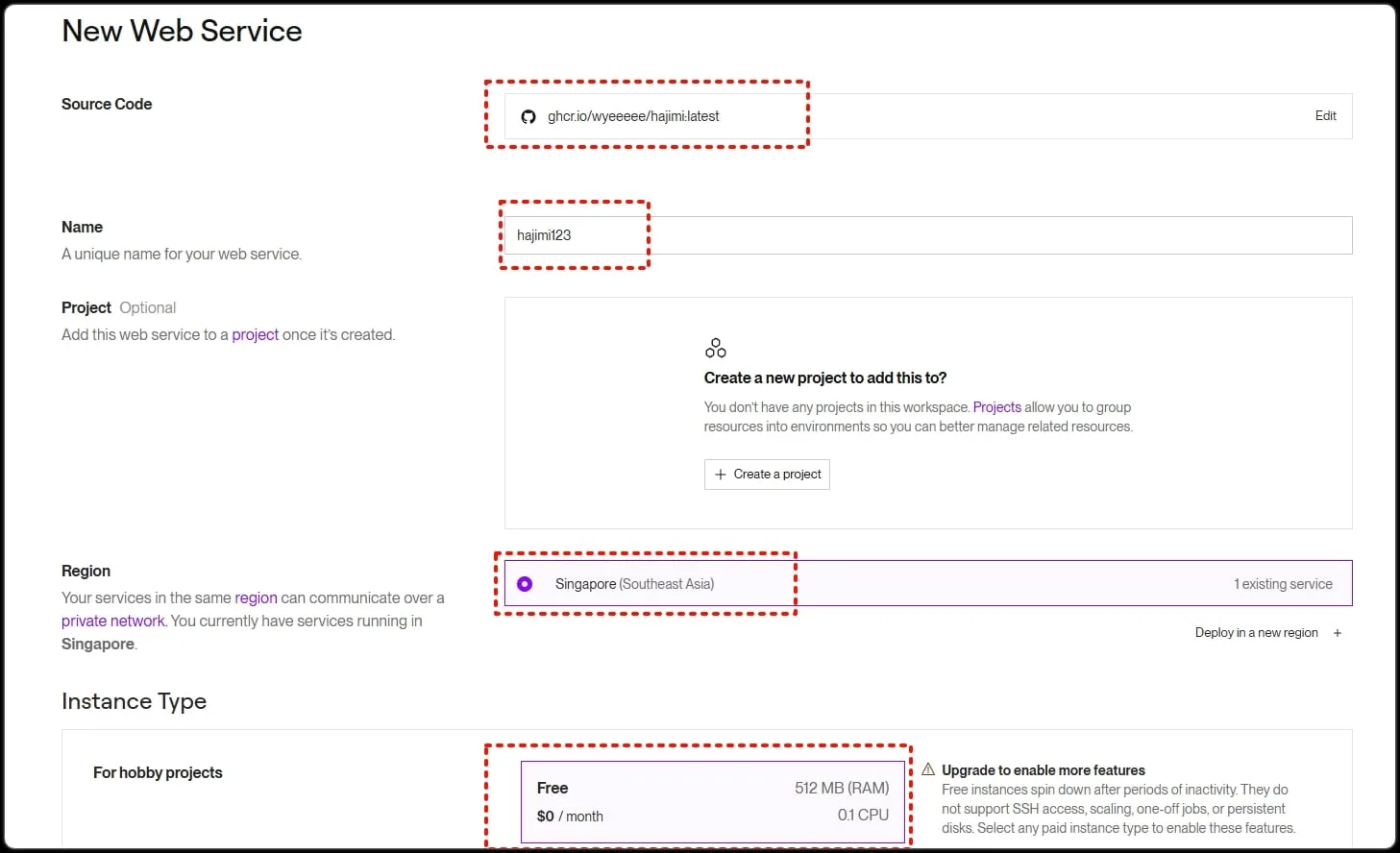Click the '1 existing service' label

pyautogui.click(x=1283, y=584)
